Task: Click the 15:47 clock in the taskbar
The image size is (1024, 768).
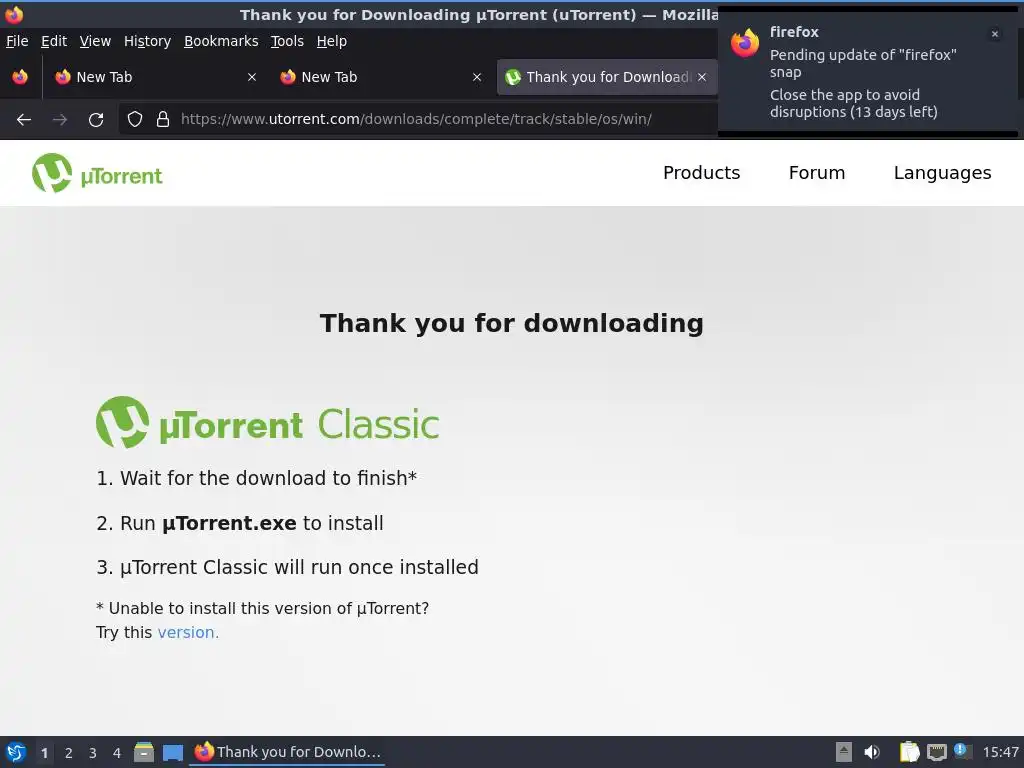Action: [1000, 752]
